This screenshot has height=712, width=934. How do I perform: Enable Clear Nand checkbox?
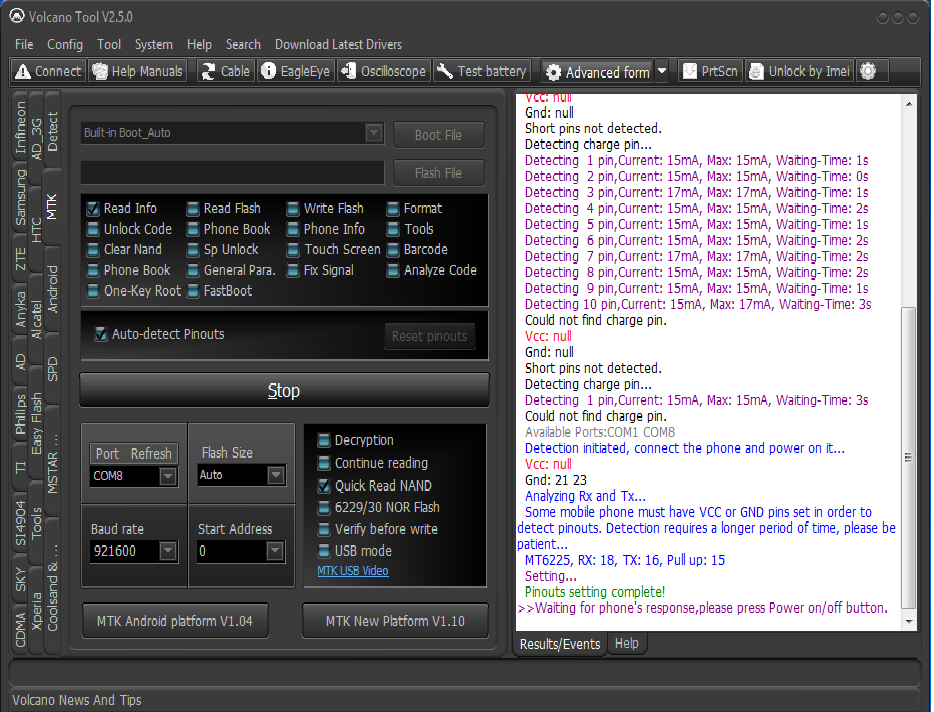(93, 250)
